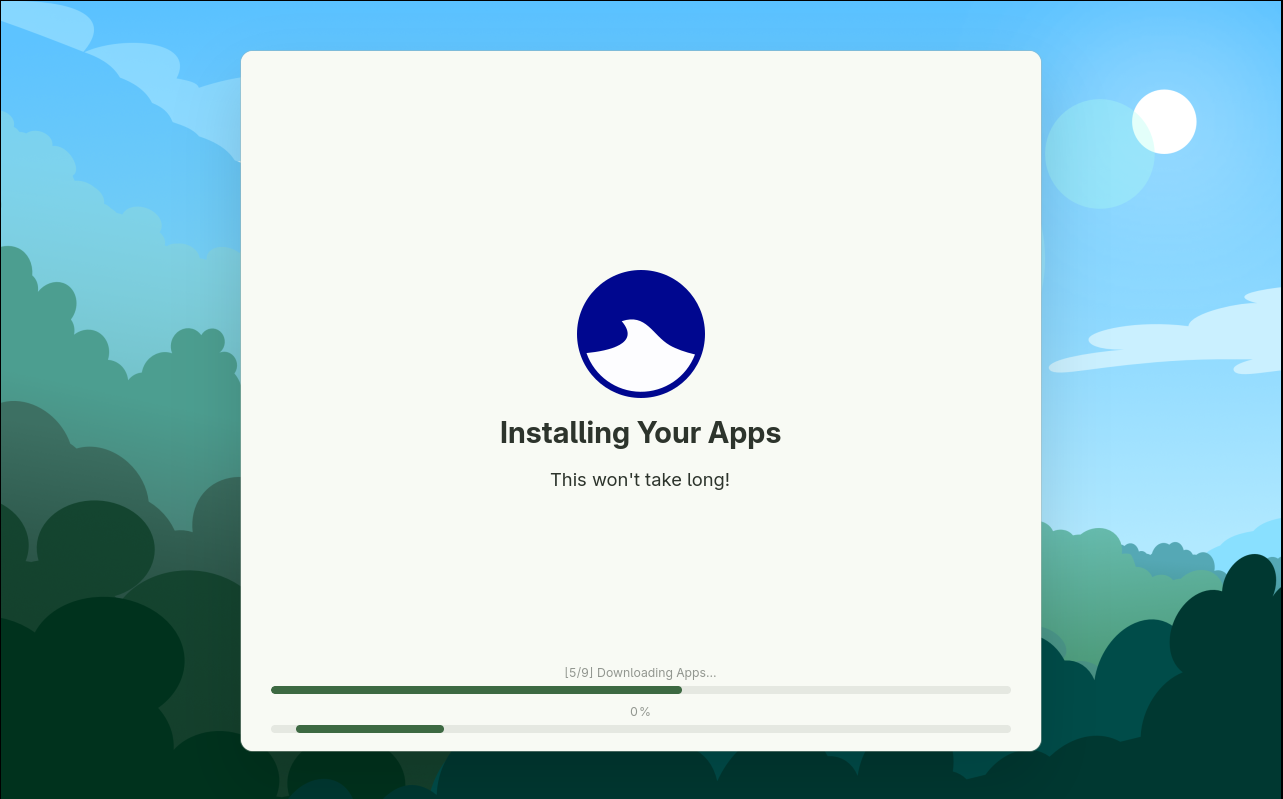Select the 'This won't take long!' message
Screen dimensions: 1283x799
click(x=640, y=480)
